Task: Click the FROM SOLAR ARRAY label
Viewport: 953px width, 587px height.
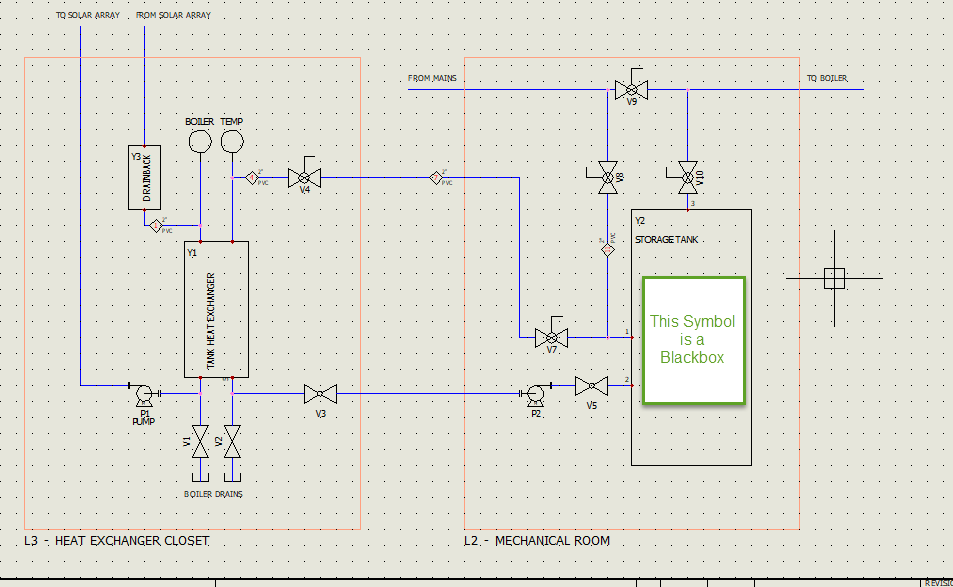Action: point(173,15)
